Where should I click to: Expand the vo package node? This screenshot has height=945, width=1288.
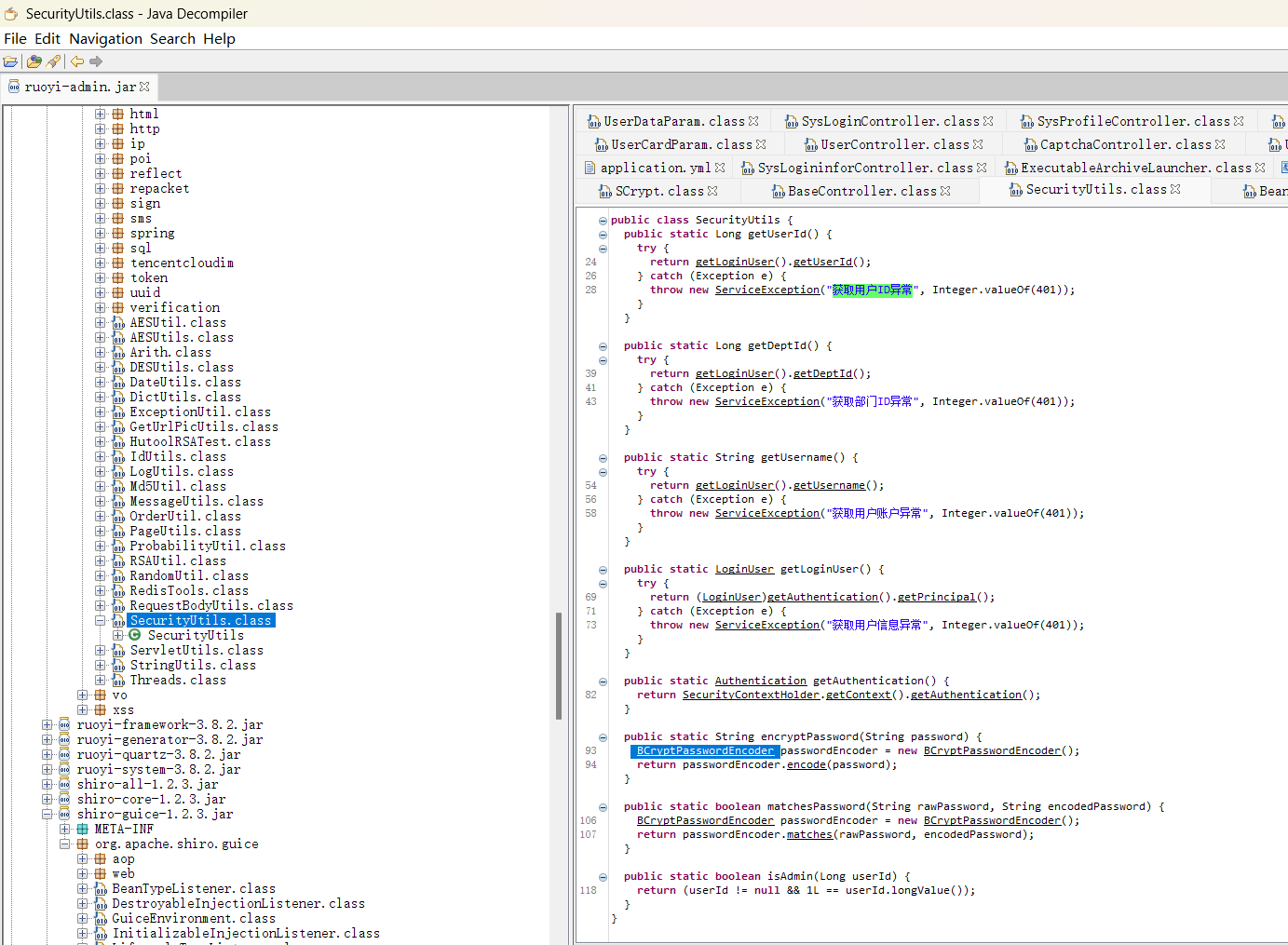(82, 695)
